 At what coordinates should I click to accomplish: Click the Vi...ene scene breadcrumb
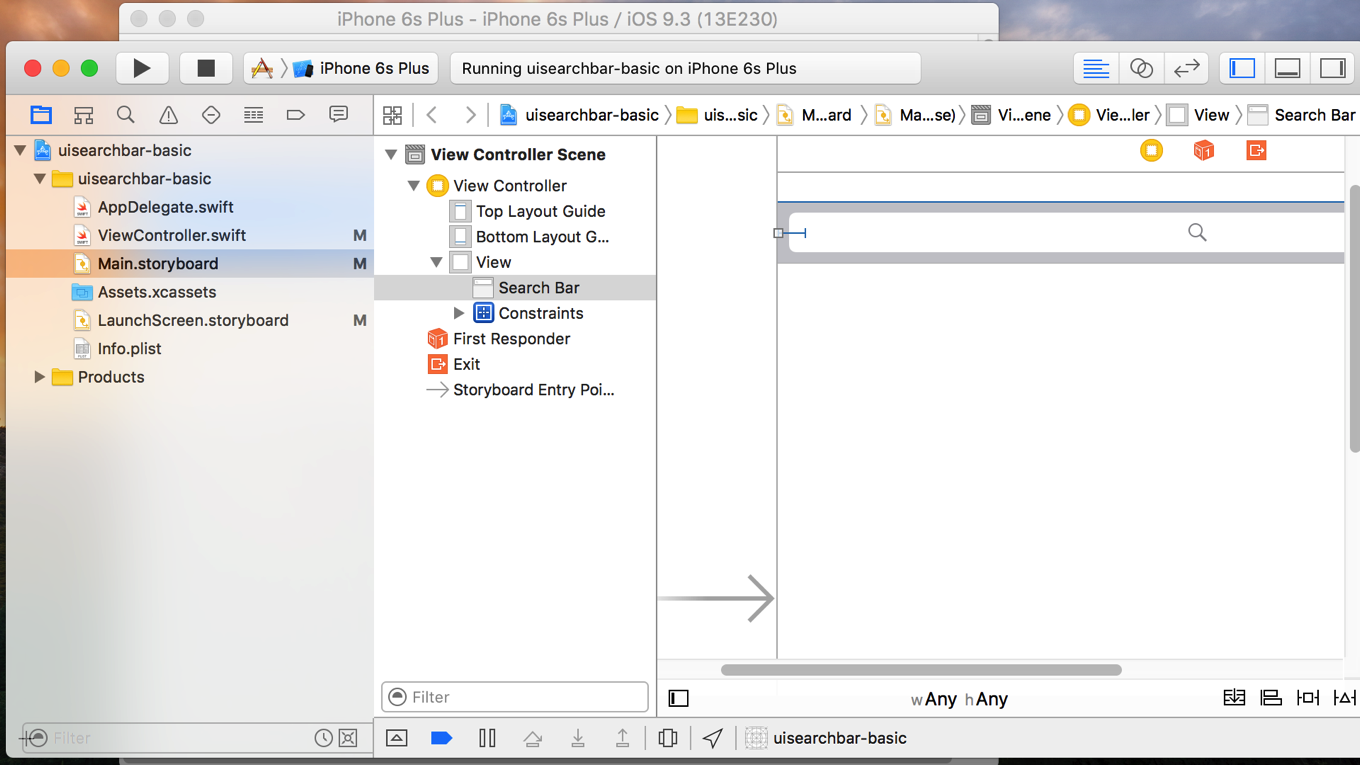(x=1011, y=115)
